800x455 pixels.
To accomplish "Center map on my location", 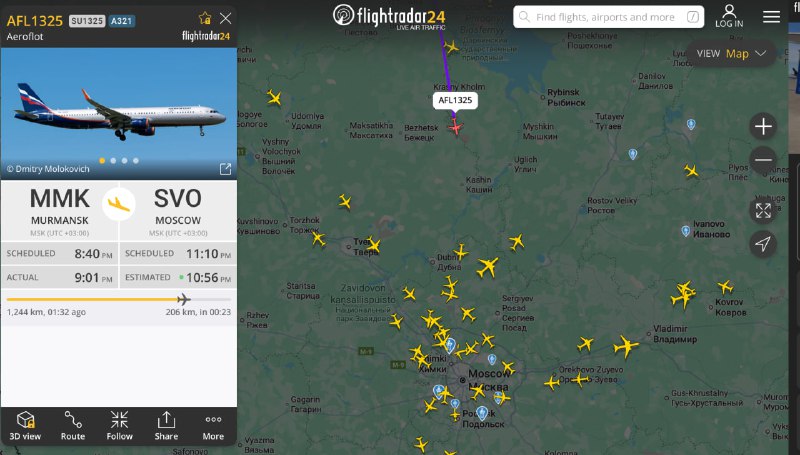I will (763, 244).
